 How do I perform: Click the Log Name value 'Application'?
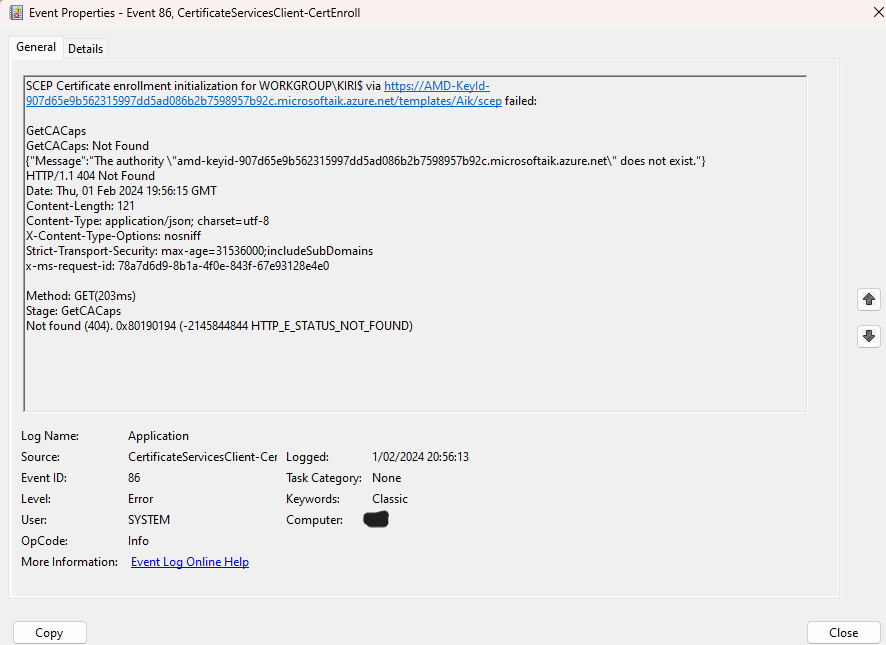pos(158,436)
